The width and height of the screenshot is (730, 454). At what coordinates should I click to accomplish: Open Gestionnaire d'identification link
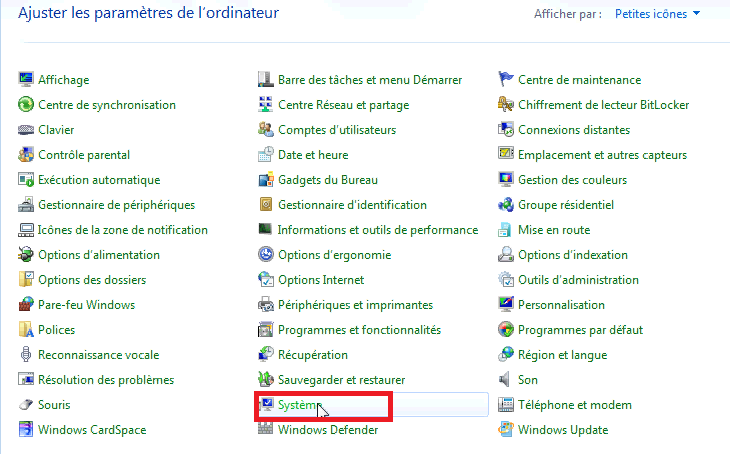click(352, 205)
